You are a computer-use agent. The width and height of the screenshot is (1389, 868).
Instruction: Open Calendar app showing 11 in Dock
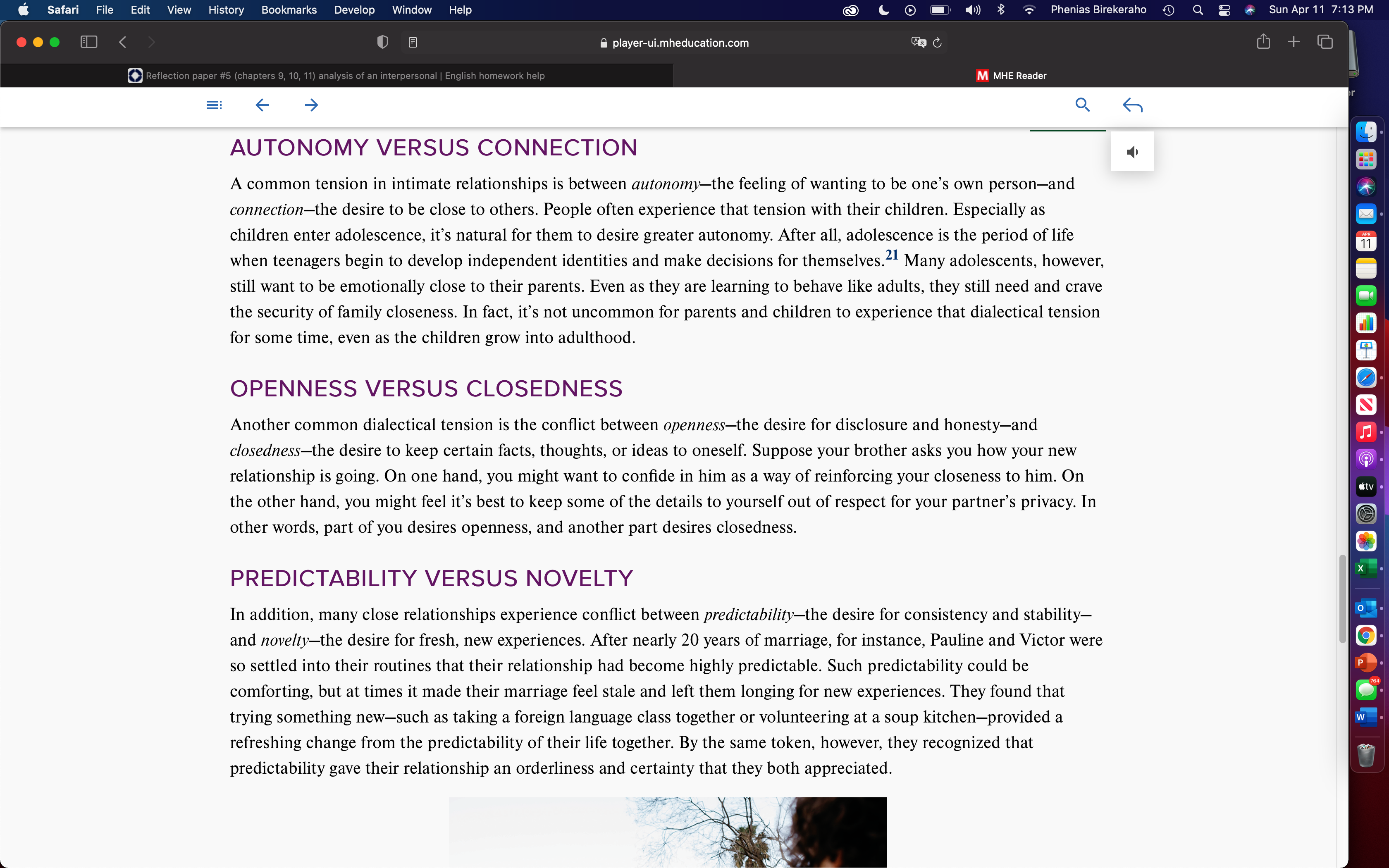tap(1366, 241)
